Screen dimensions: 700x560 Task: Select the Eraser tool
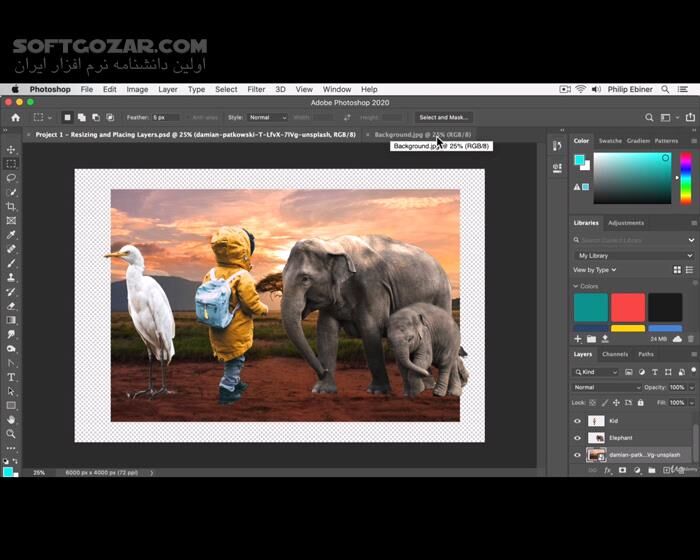(11, 306)
